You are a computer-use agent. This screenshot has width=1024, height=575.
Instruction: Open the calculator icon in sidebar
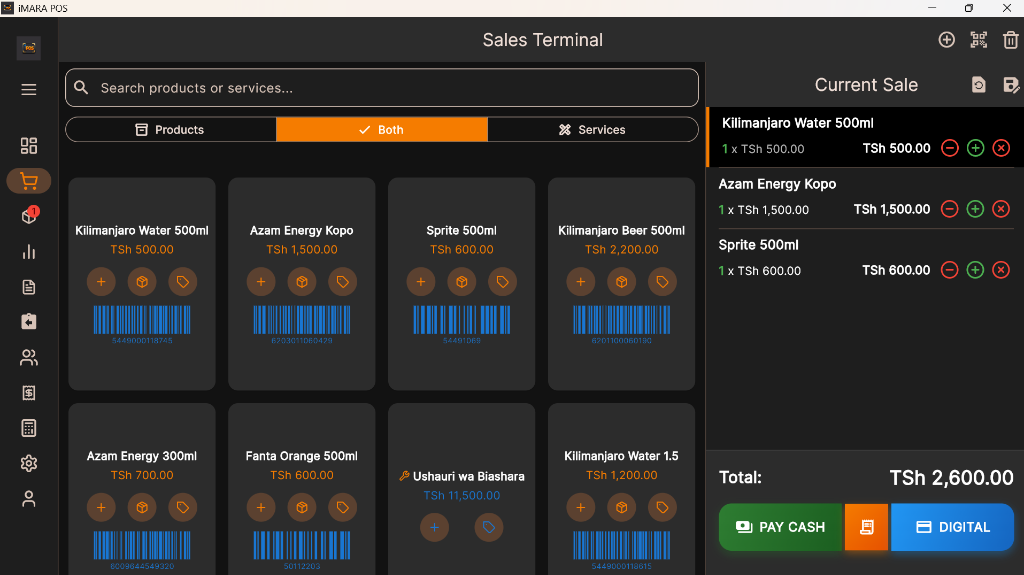tap(29, 428)
